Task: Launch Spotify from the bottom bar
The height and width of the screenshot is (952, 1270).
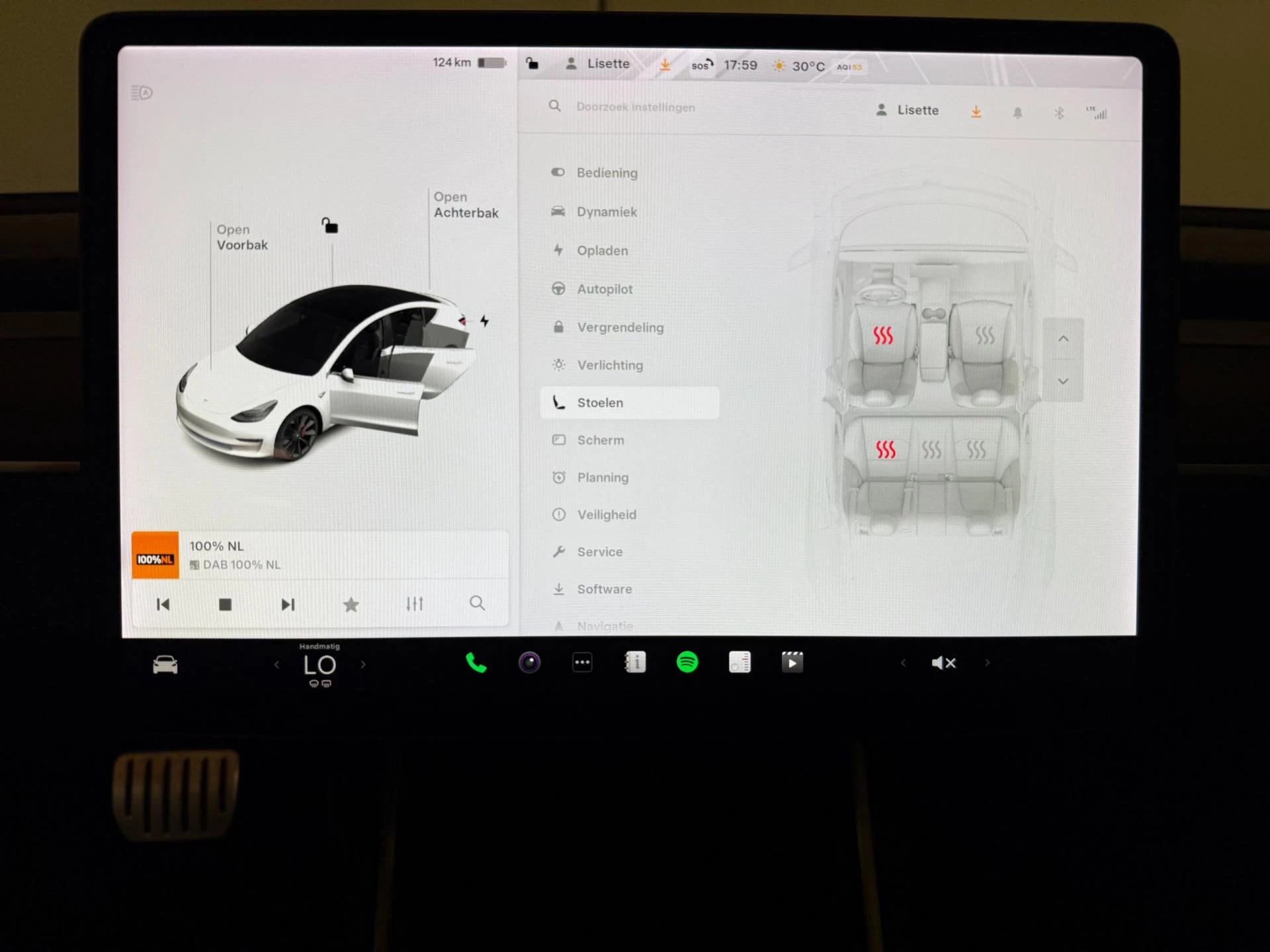Action: pyautogui.click(x=687, y=662)
